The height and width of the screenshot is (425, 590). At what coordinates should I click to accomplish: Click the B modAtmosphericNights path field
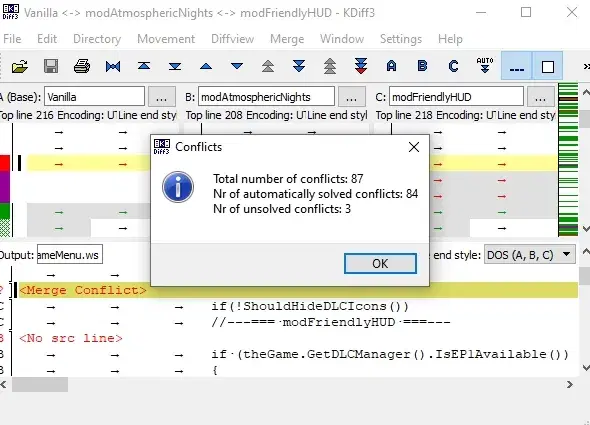[x=266, y=97]
